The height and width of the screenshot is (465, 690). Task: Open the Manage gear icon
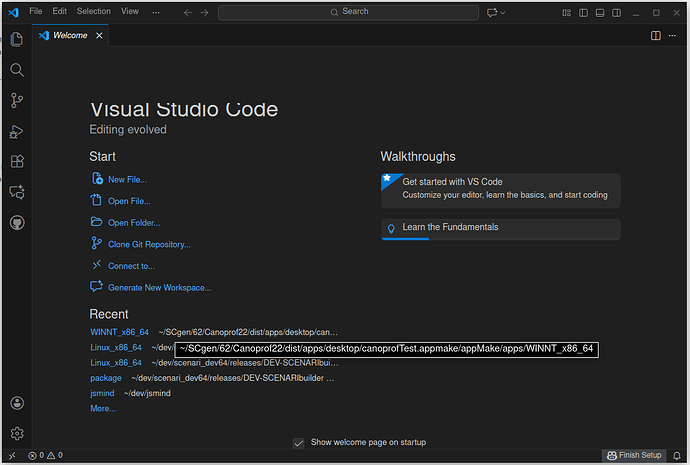tap(17, 433)
